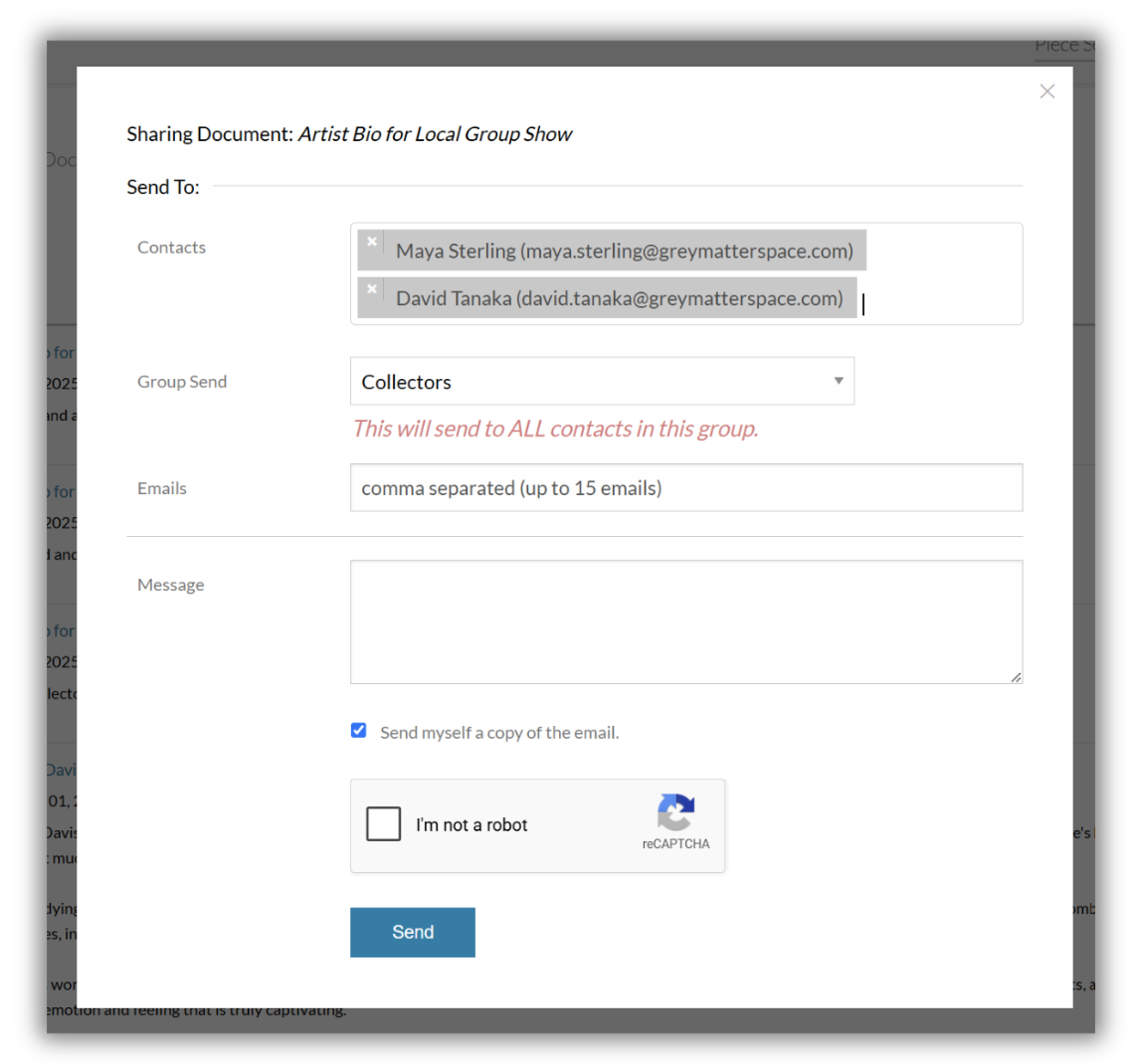Click the Emails field label
The width and height of the screenshot is (1139, 1064).
point(162,488)
